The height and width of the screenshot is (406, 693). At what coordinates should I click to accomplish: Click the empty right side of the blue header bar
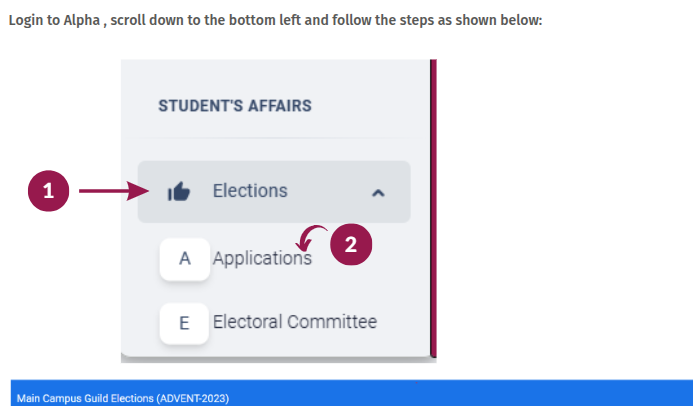click(500, 395)
